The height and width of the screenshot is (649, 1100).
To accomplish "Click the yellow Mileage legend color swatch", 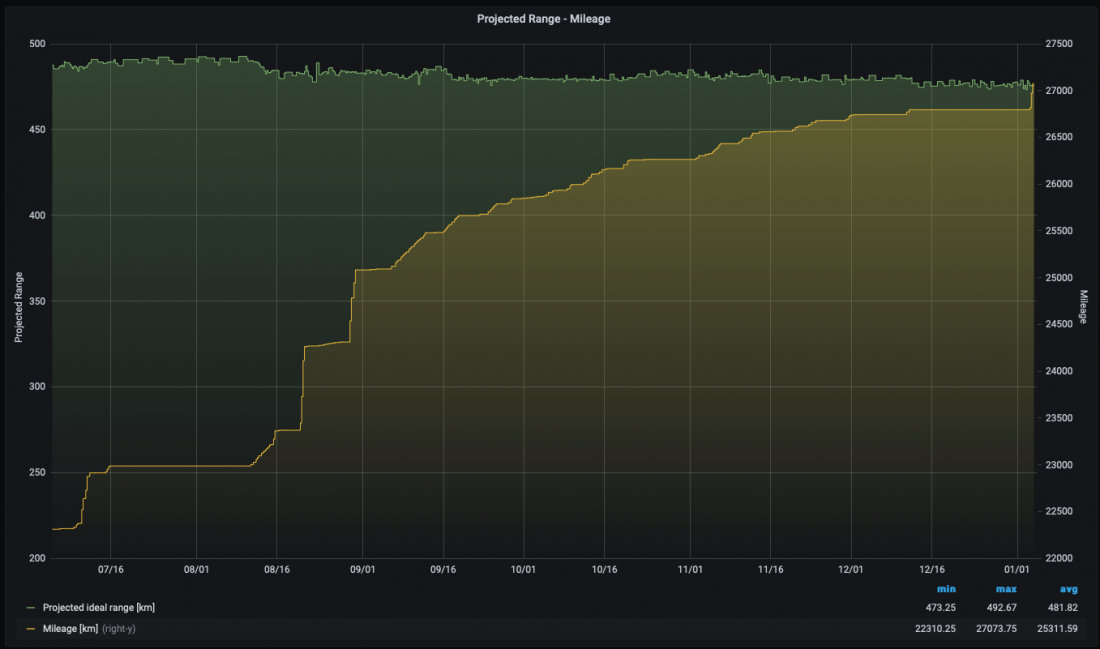I will [31, 628].
